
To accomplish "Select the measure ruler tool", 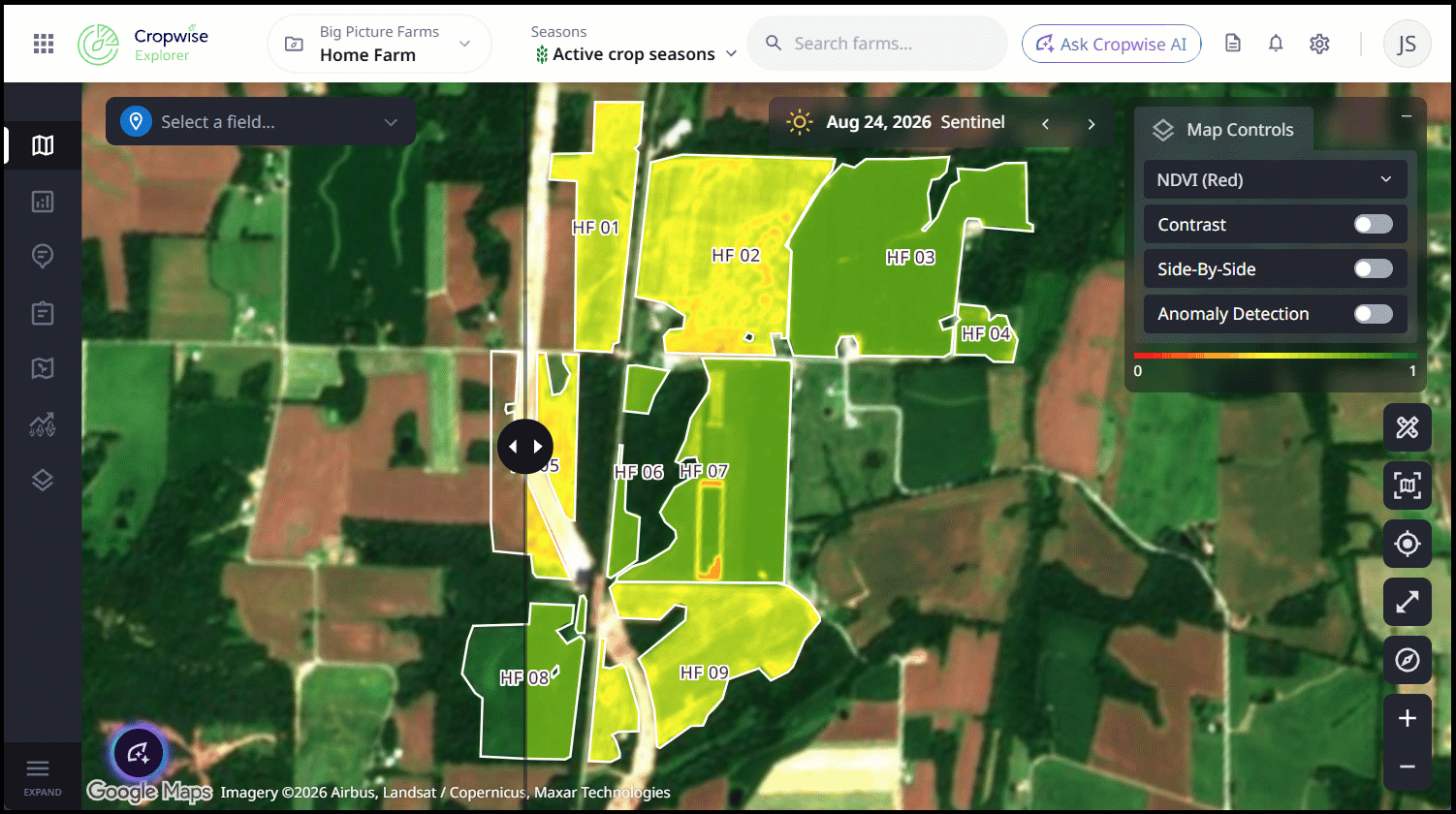I will (1408, 427).
